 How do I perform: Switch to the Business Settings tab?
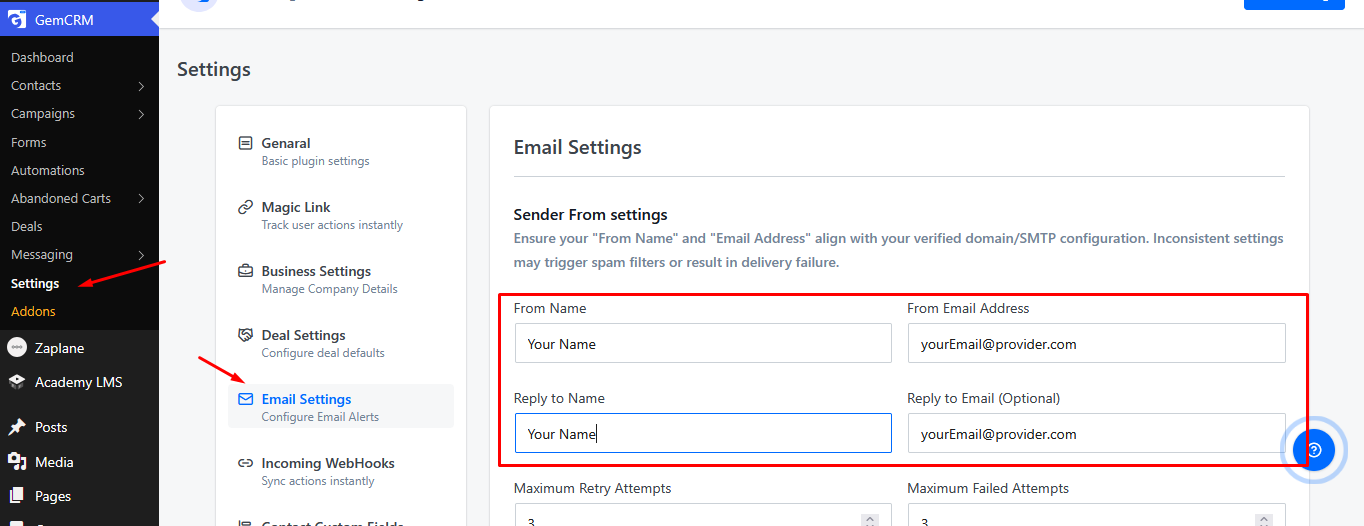pos(341,279)
